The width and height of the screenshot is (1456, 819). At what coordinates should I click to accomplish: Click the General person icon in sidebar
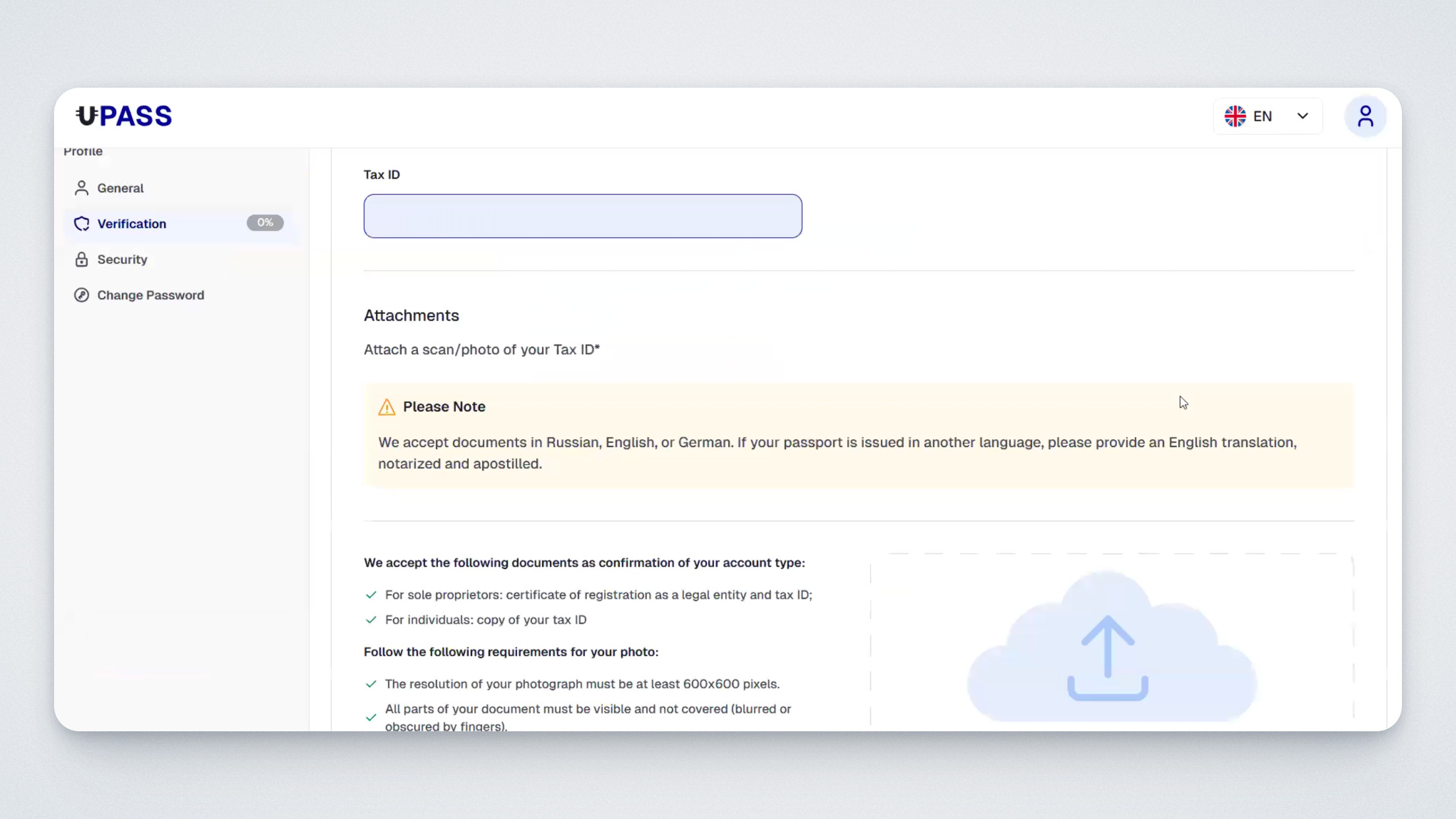81,188
